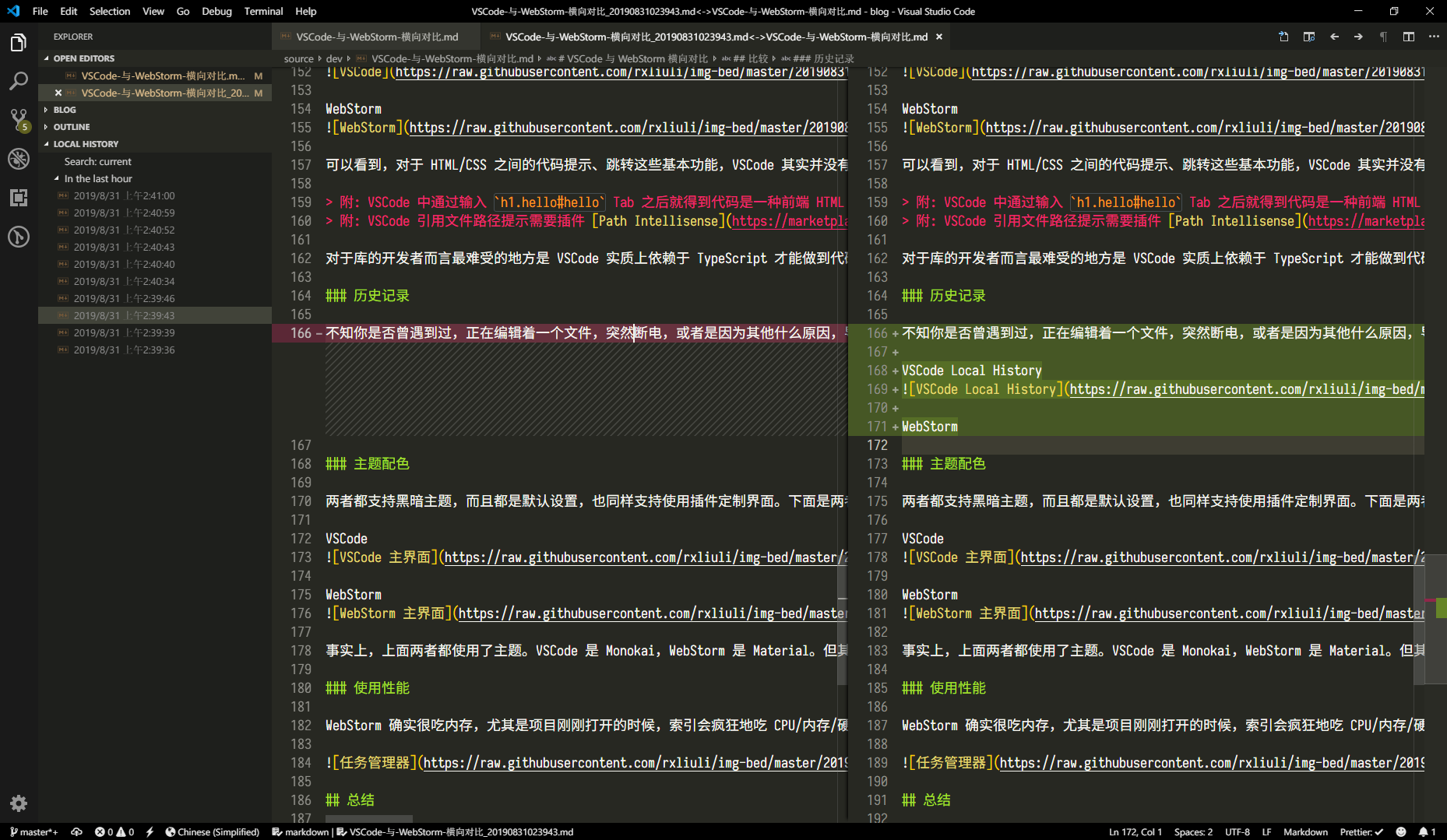Viewport: 1447px width, 840px height.
Task: Open the Explorer view in activity bar
Action: (x=19, y=43)
